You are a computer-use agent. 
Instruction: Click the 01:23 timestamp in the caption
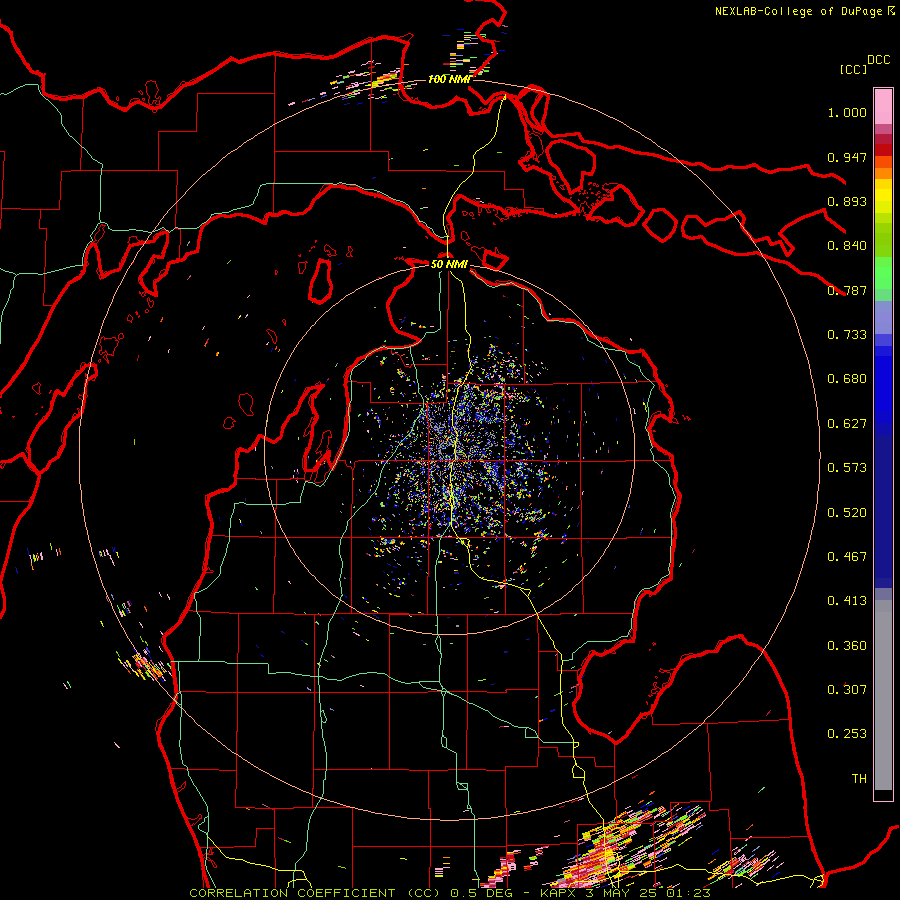pyautogui.click(x=688, y=893)
